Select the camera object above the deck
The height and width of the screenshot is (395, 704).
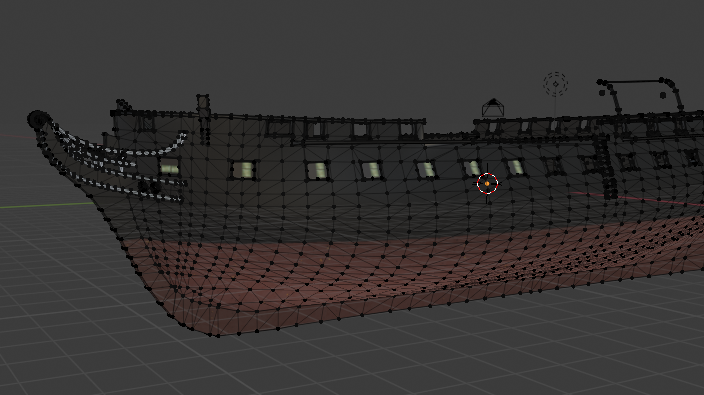[493, 108]
